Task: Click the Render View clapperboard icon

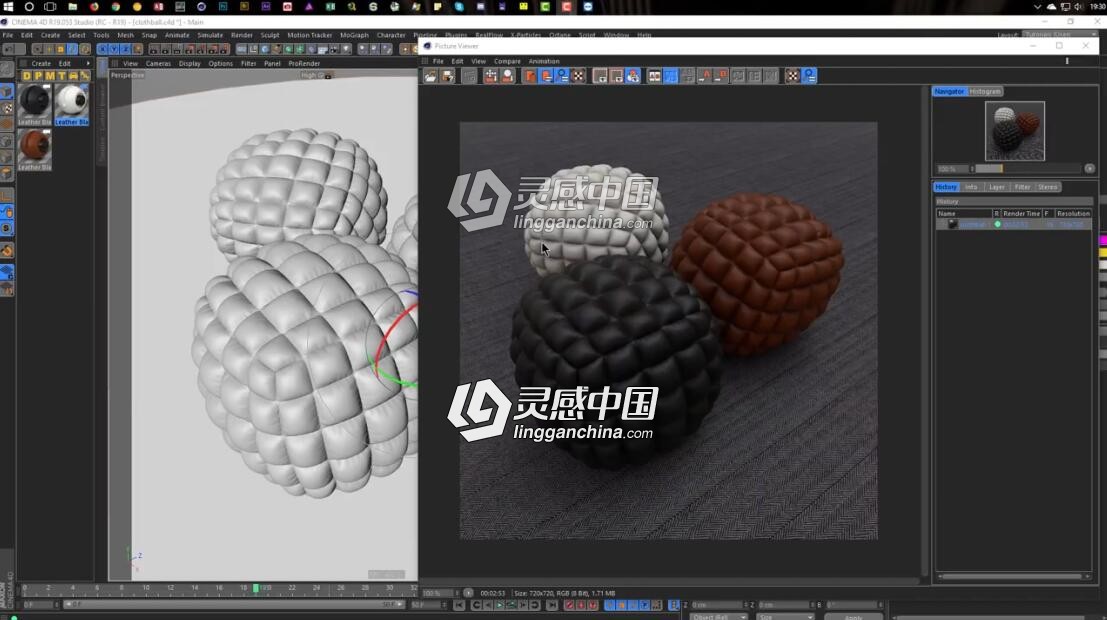Action: tap(153, 49)
